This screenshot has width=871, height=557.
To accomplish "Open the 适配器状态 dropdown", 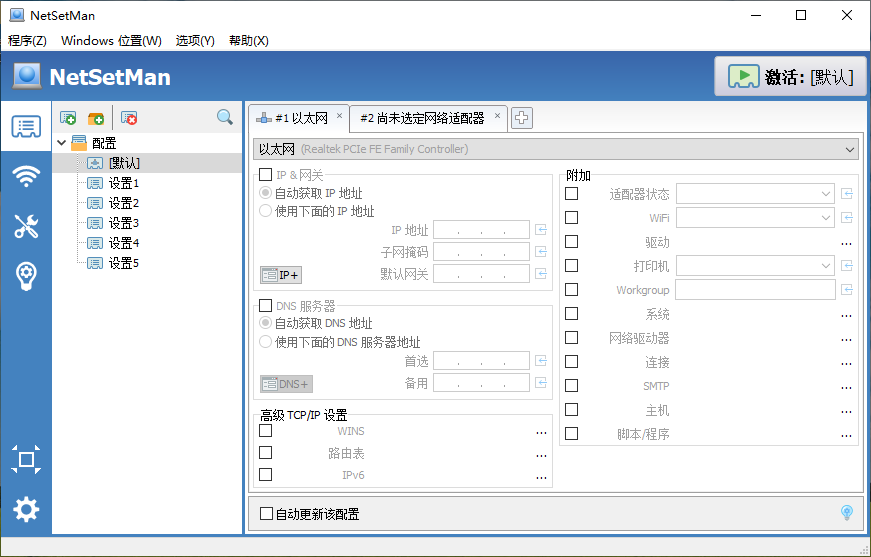I will 755,194.
